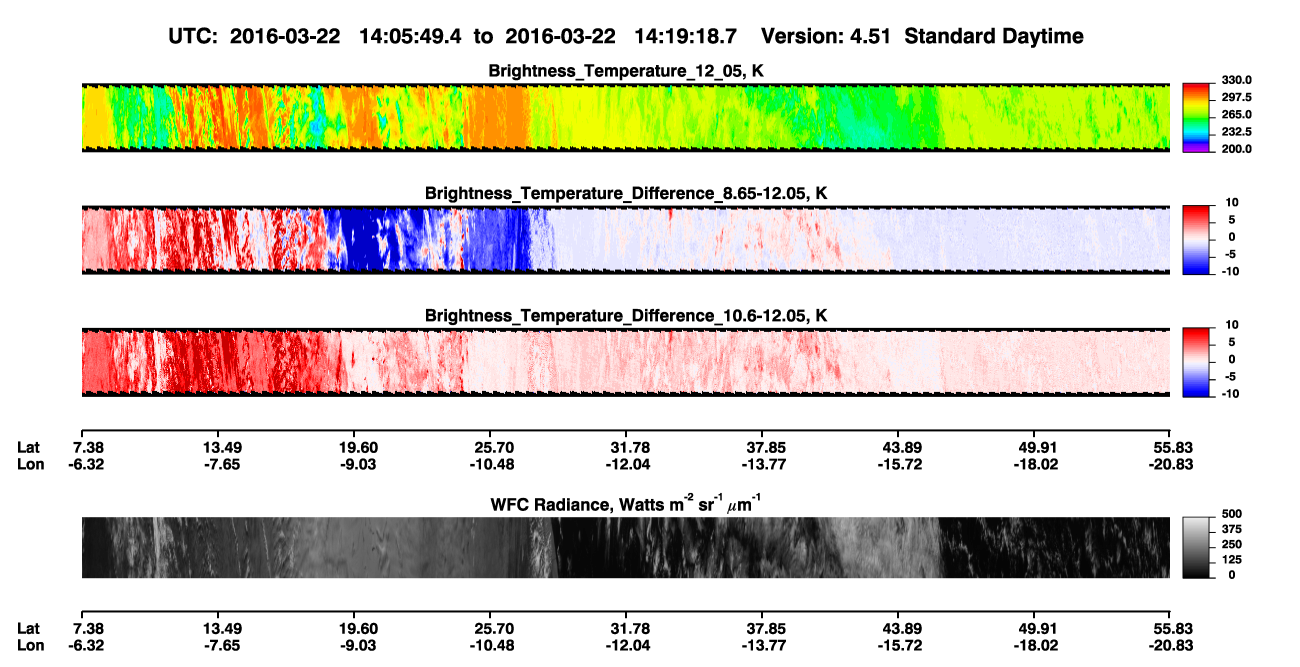1300x667 pixels.
Task: Select the grayscale WFC Radiance image strip
Action: click(625, 547)
